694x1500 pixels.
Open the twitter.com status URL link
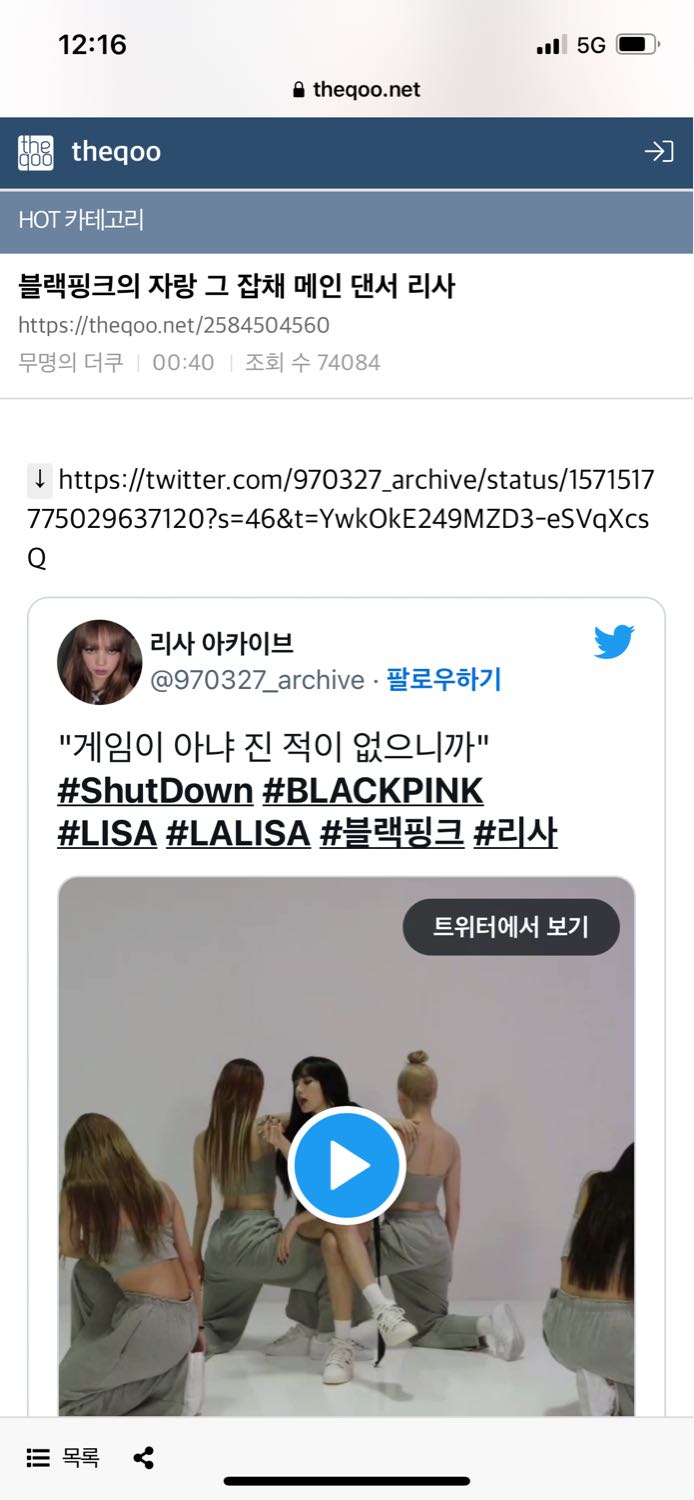(342, 519)
